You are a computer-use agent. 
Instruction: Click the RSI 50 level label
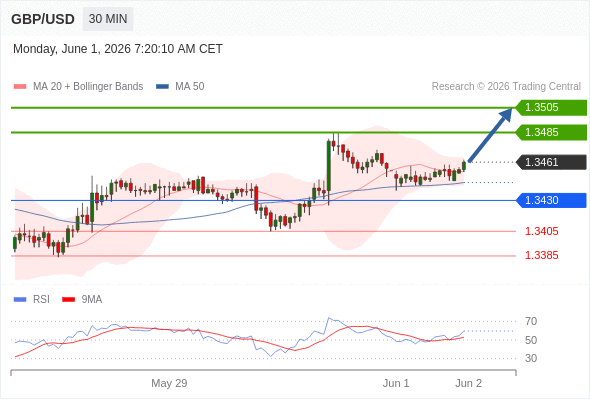click(531, 340)
